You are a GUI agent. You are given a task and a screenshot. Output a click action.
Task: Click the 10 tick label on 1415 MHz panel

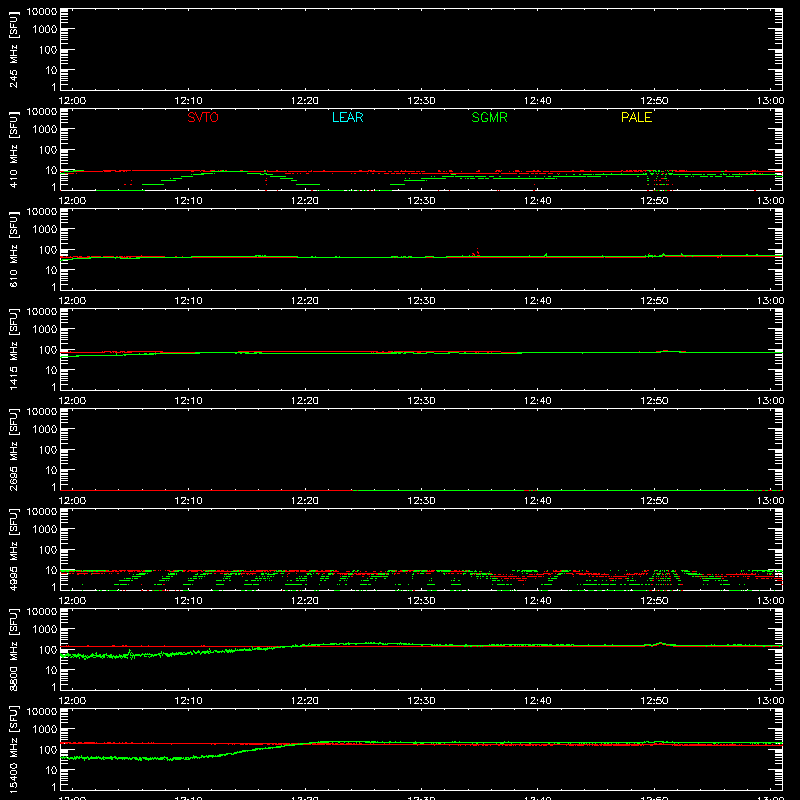51,370
